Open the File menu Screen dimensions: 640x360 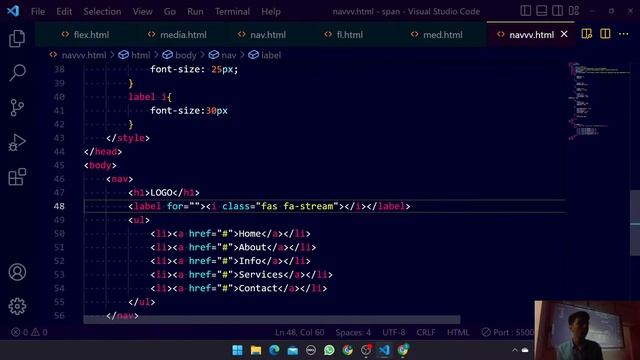(x=38, y=11)
